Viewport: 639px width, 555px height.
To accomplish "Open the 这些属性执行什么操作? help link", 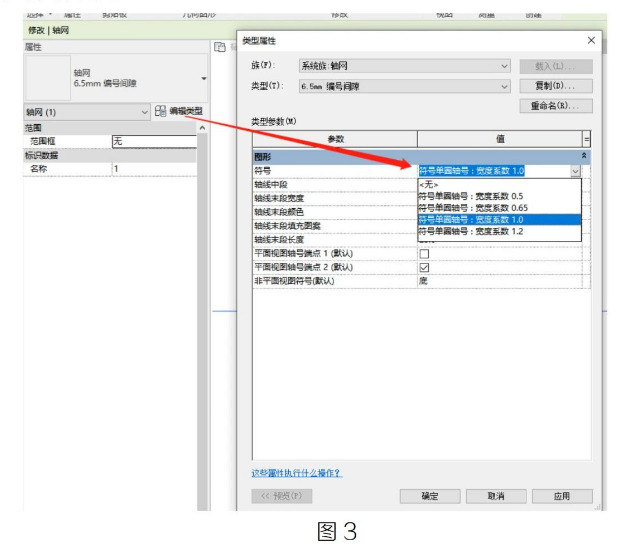I will click(297, 473).
